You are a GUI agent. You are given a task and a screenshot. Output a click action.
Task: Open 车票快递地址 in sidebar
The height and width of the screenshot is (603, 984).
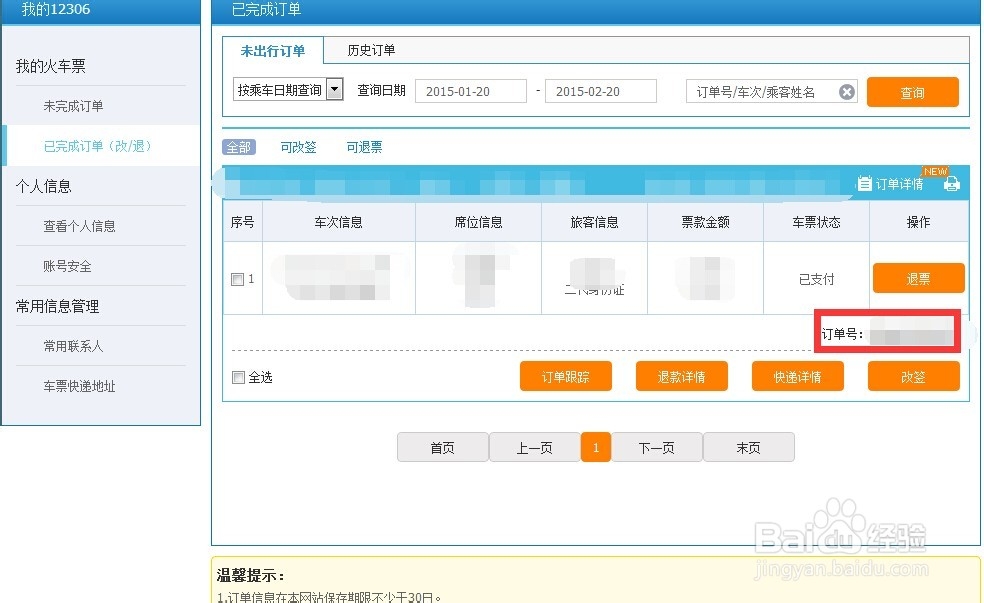[79, 386]
